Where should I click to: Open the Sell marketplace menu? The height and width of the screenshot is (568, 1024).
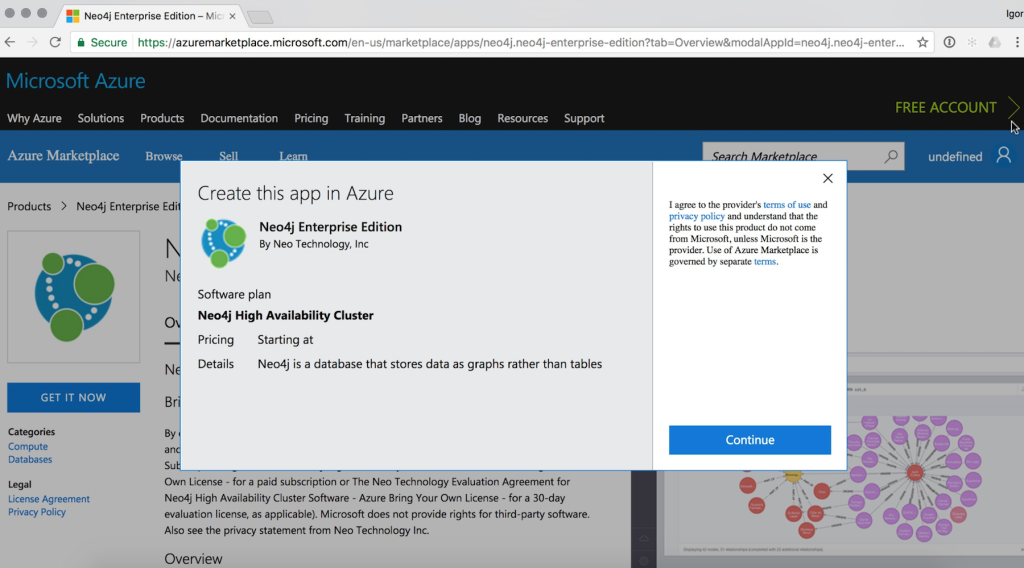(x=229, y=156)
